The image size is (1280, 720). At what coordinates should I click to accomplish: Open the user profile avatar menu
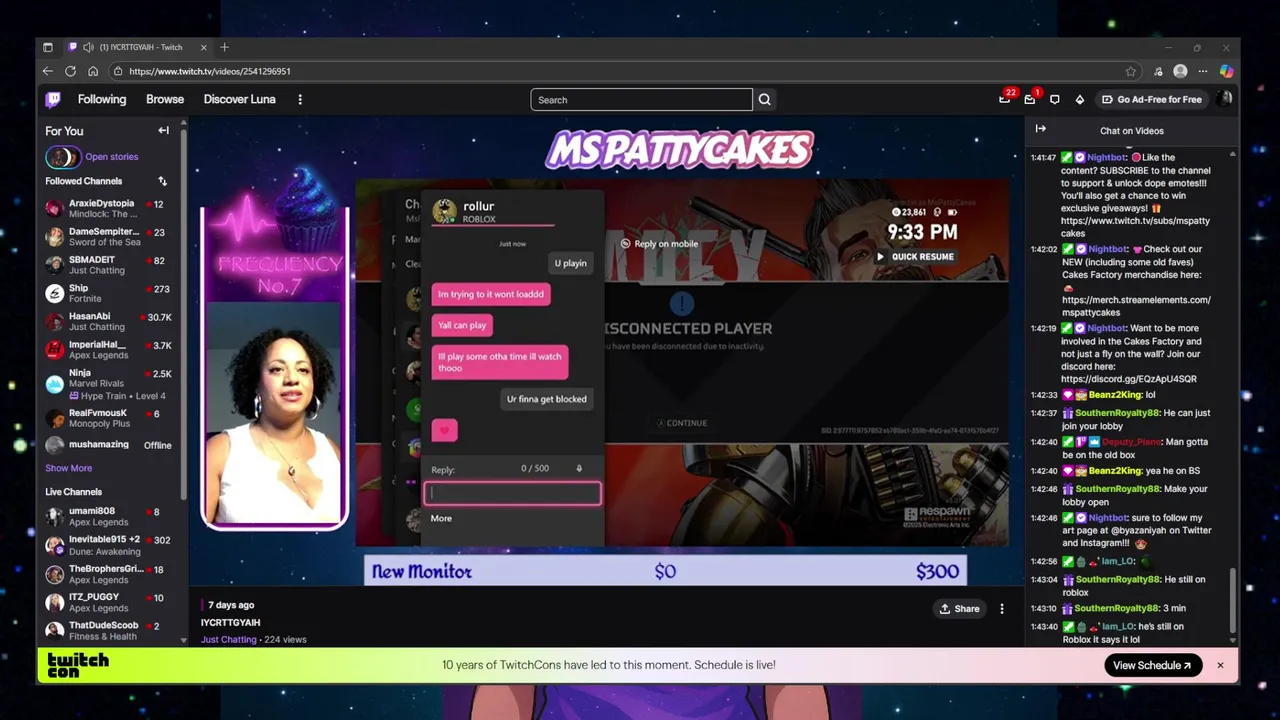tap(1224, 99)
